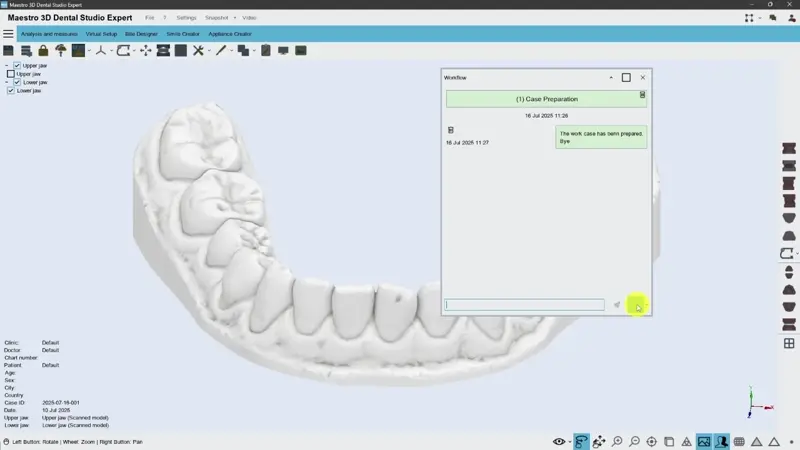Open the Video menu
The image size is (800, 450).
[249, 18]
